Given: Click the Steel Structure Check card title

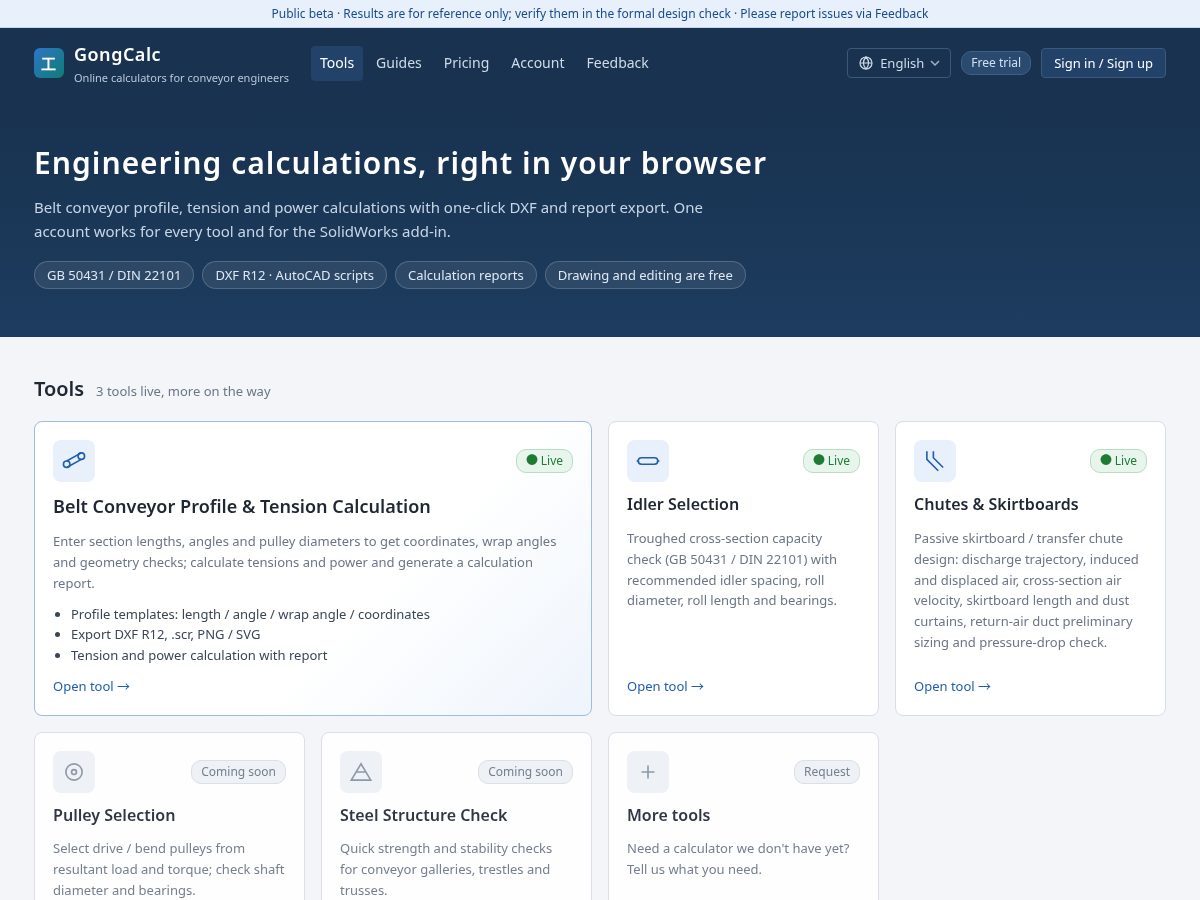Looking at the screenshot, I should point(424,816).
